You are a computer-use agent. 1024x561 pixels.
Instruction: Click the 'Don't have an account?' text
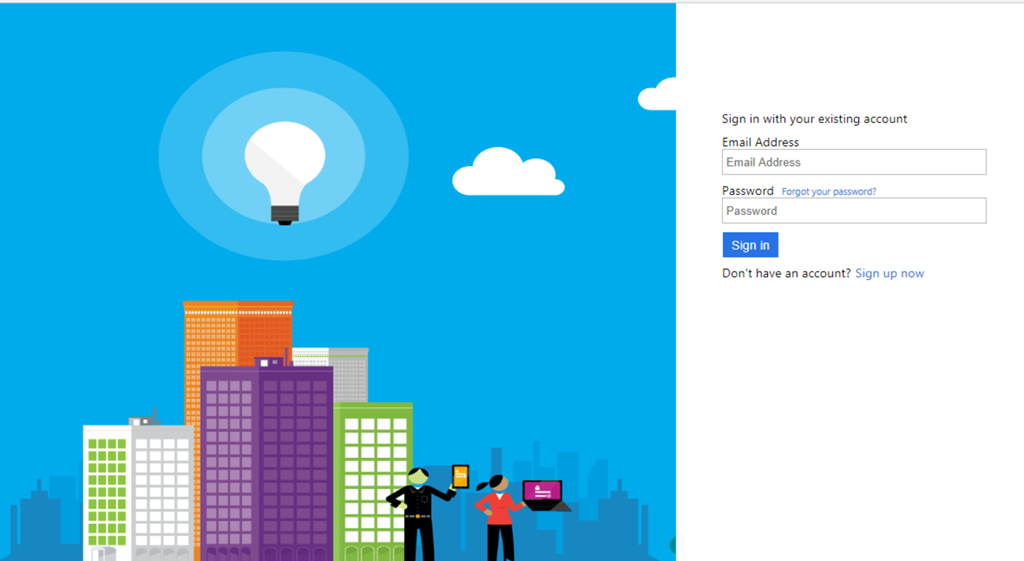coord(786,273)
